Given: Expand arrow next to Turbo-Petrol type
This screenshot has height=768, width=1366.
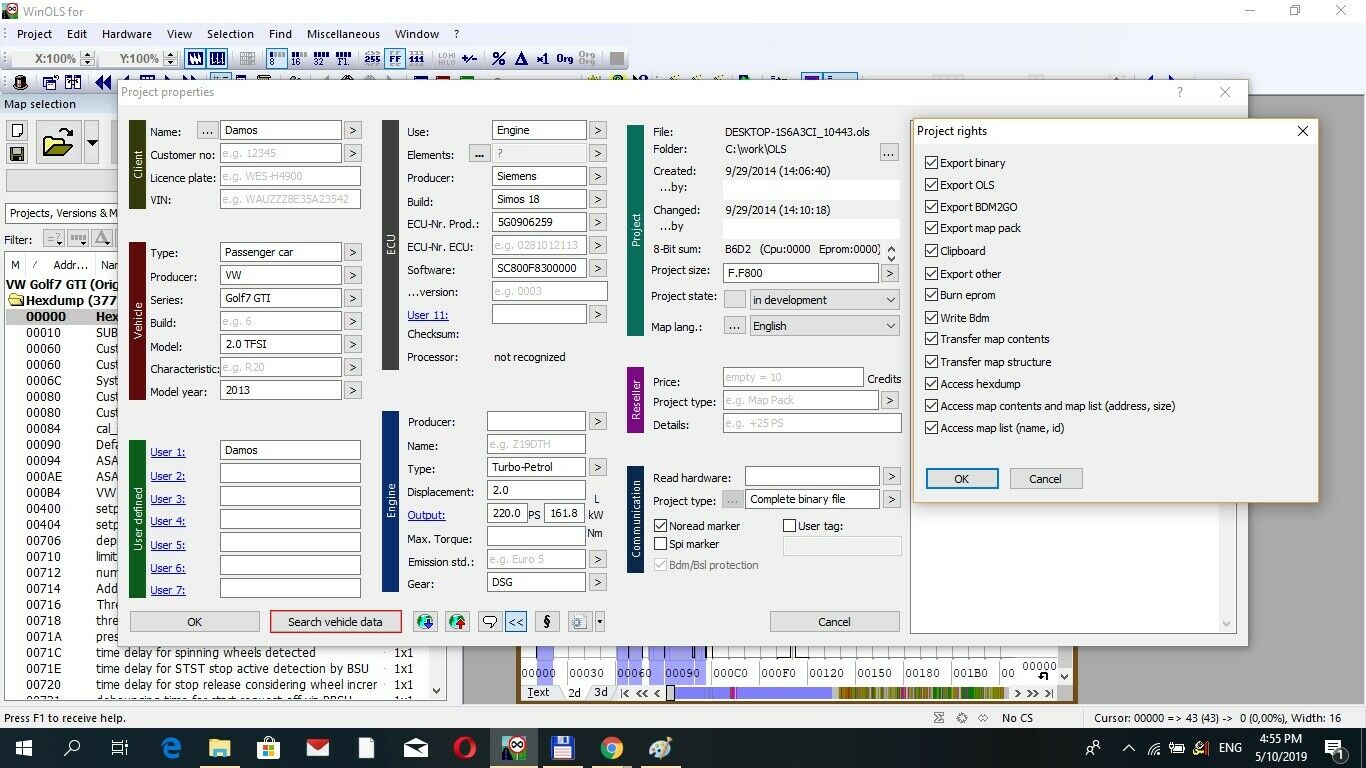Looking at the screenshot, I should tap(597, 467).
